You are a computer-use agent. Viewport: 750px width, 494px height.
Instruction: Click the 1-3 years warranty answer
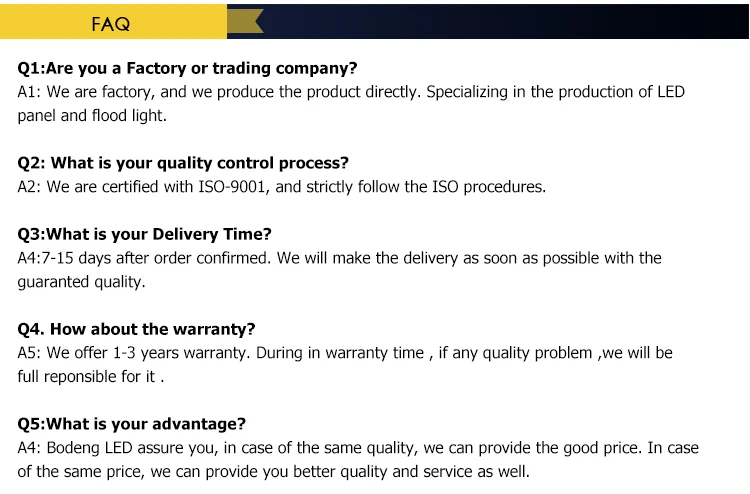345,353
